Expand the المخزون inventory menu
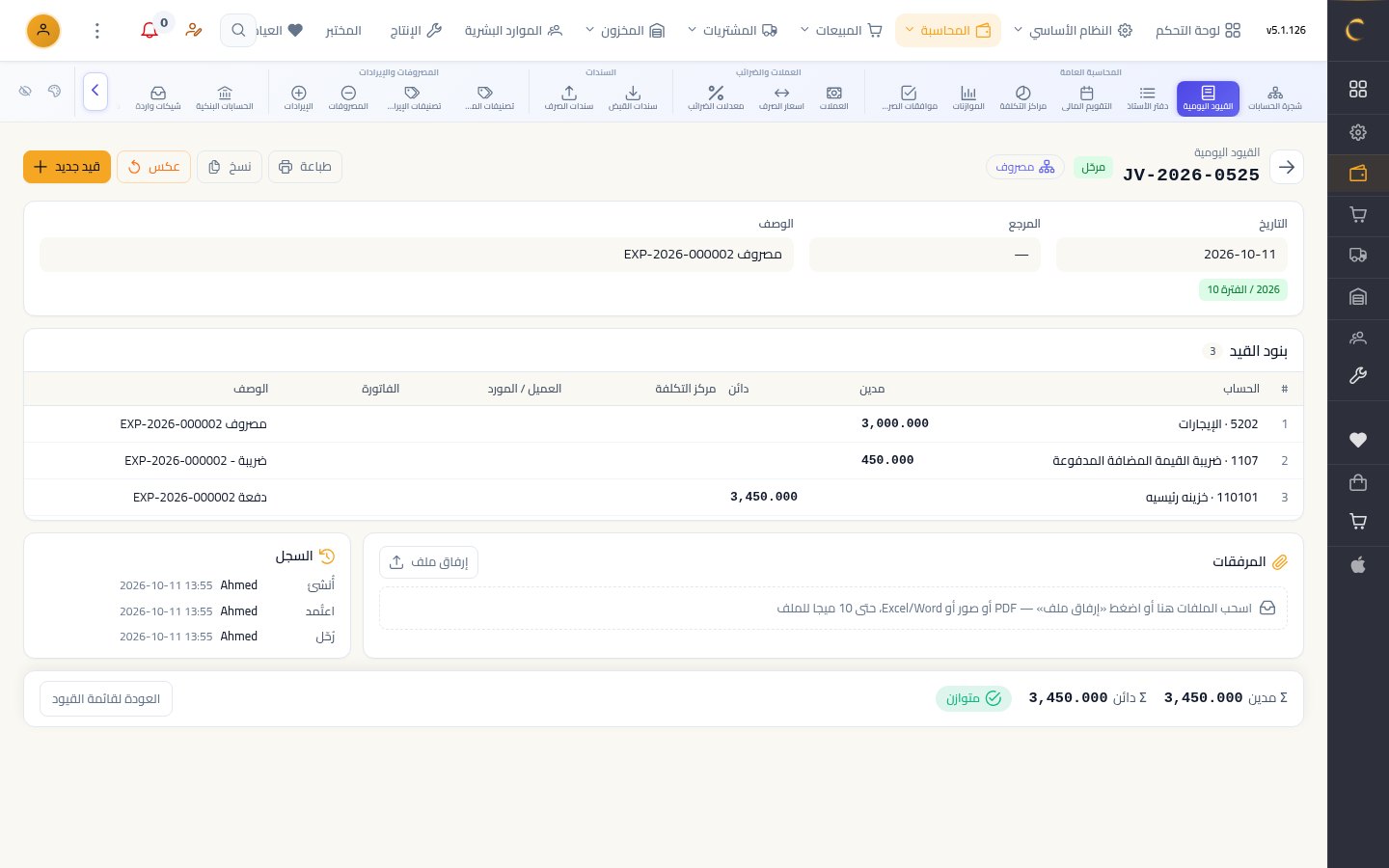The height and width of the screenshot is (868, 1389). click(625, 31)
